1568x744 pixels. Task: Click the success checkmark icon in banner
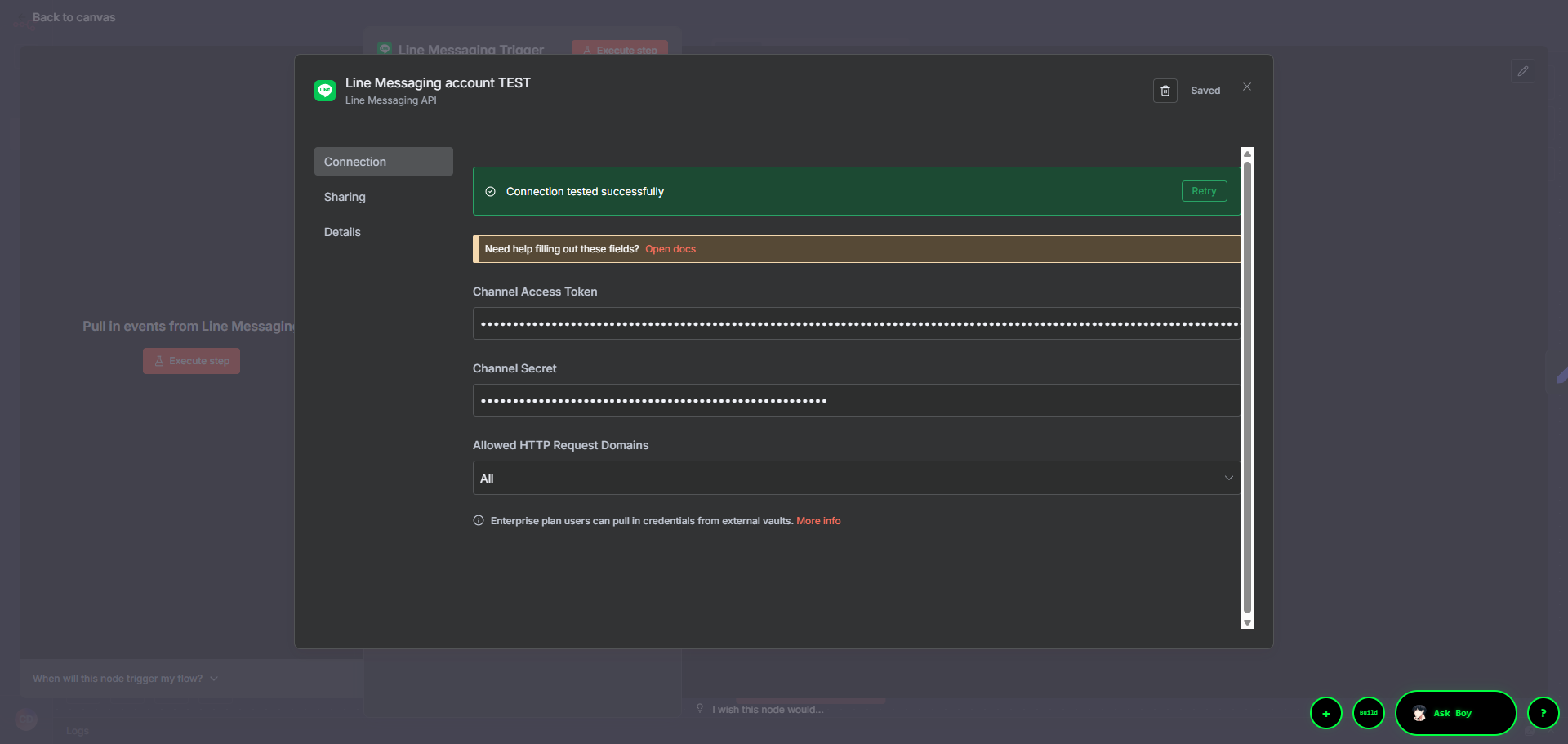[x=491, y=192]
